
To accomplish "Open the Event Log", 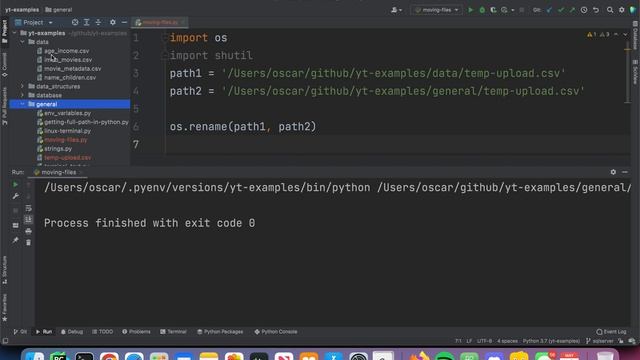I will click(611, 332).
